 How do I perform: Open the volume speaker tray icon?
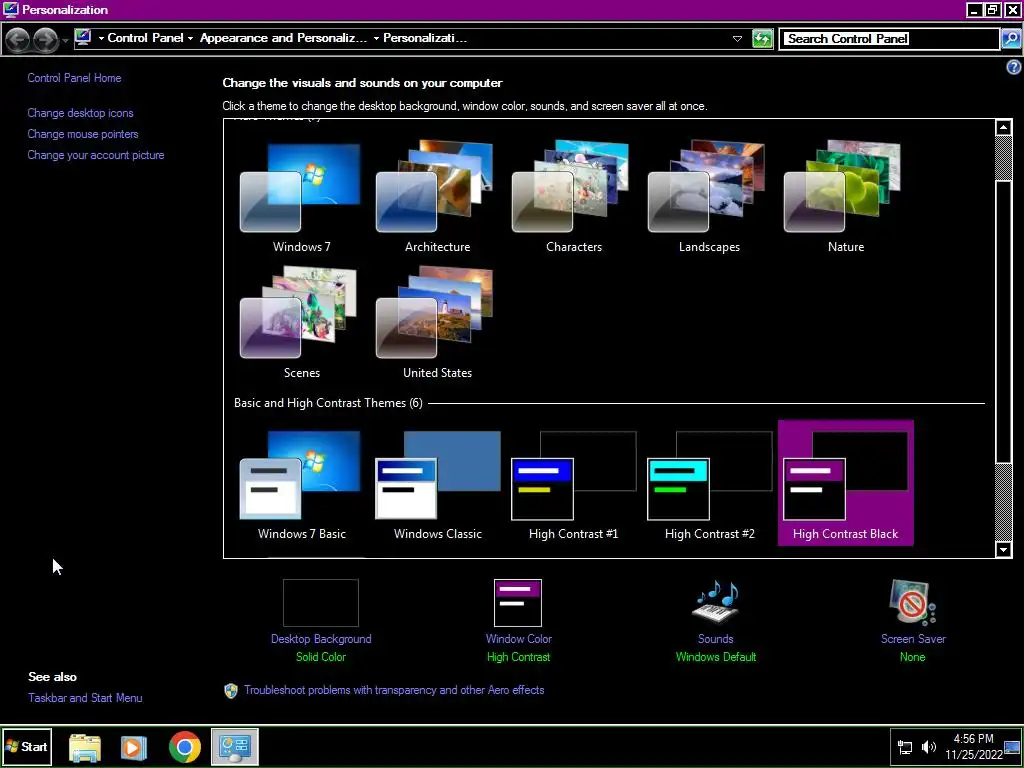point(928,747)
